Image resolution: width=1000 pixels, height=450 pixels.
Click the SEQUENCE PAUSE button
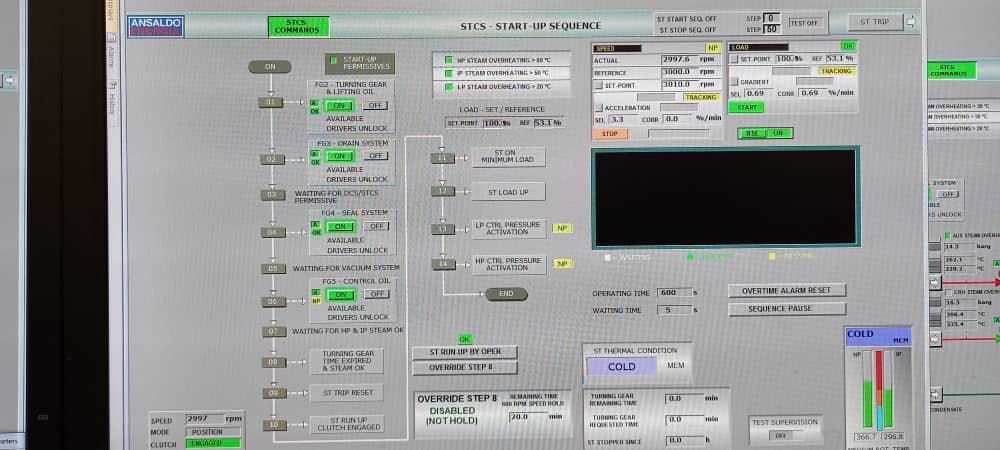click(787, 308)
